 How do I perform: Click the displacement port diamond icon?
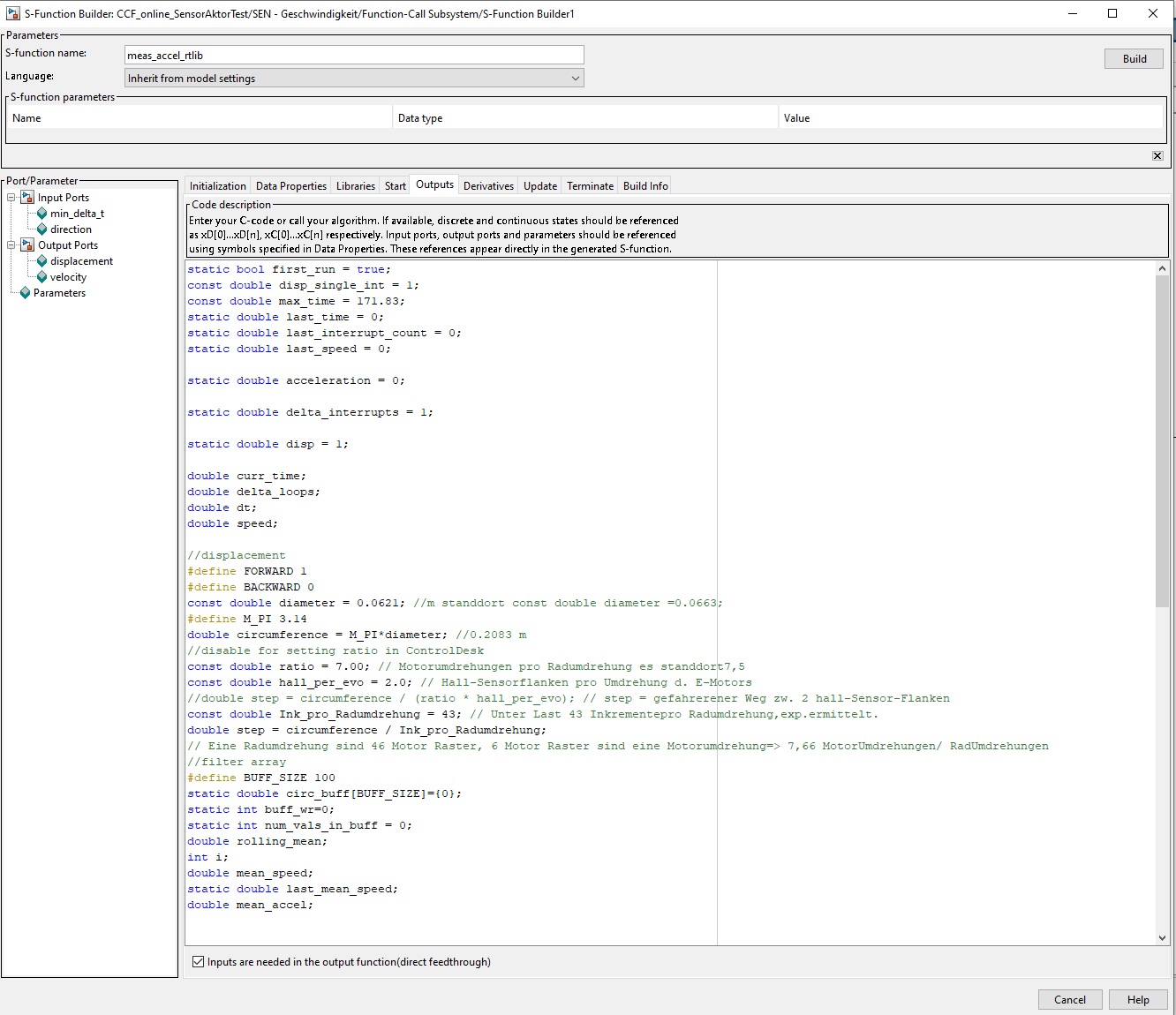pos(41,261)
